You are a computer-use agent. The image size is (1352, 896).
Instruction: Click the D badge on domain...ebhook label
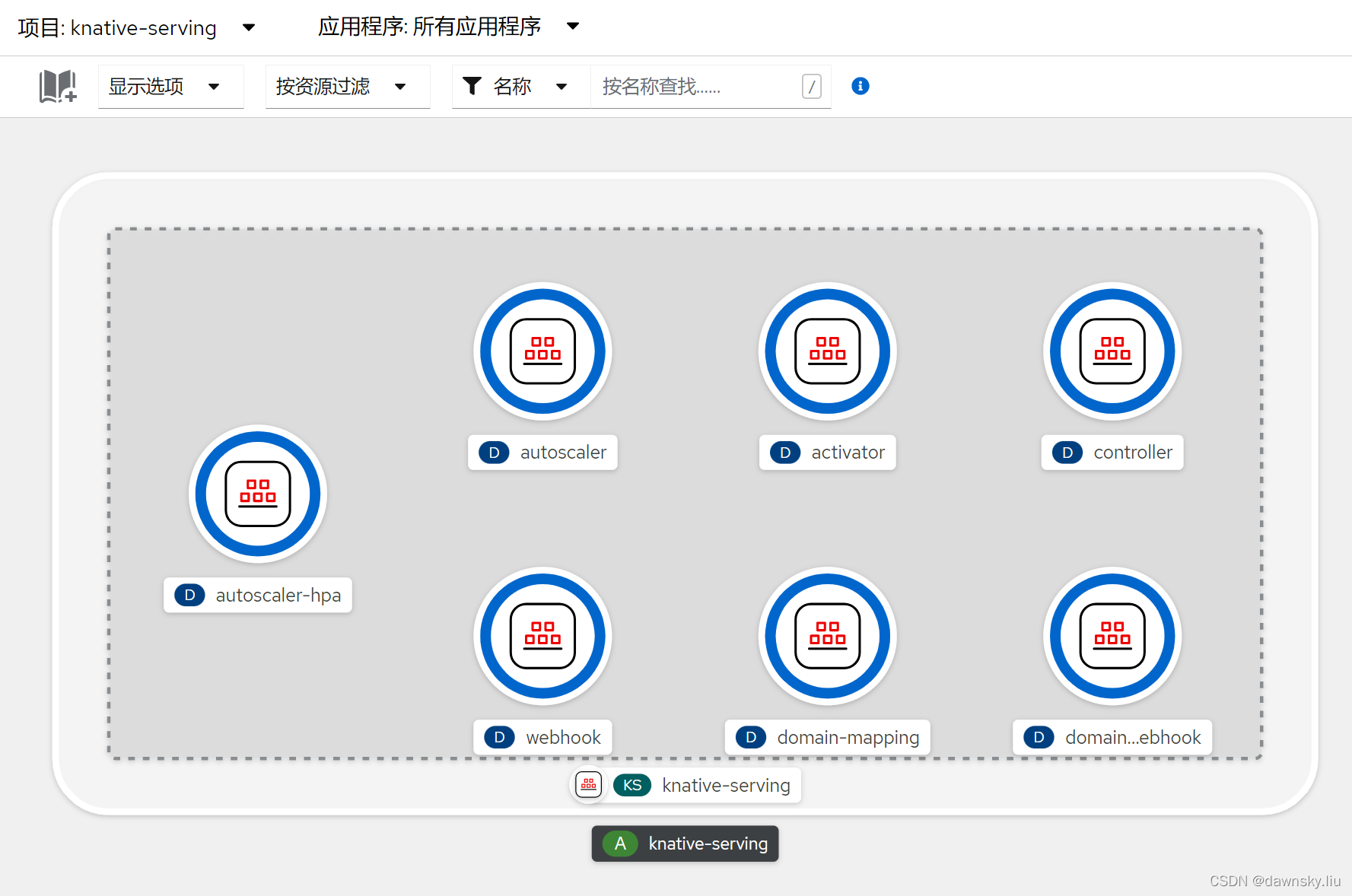tap(1039, 737)
